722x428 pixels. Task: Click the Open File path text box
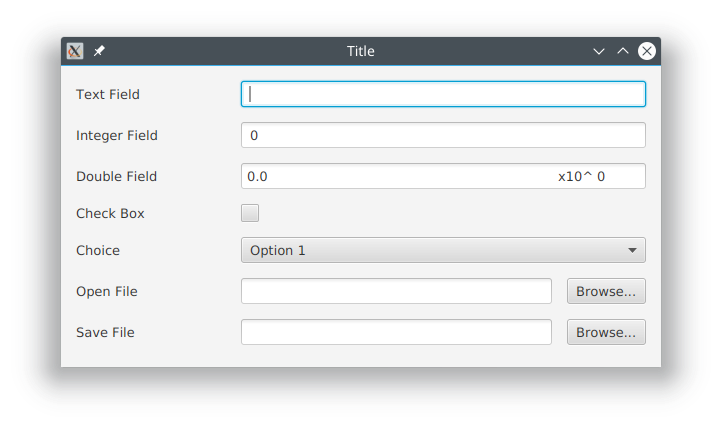396,291
